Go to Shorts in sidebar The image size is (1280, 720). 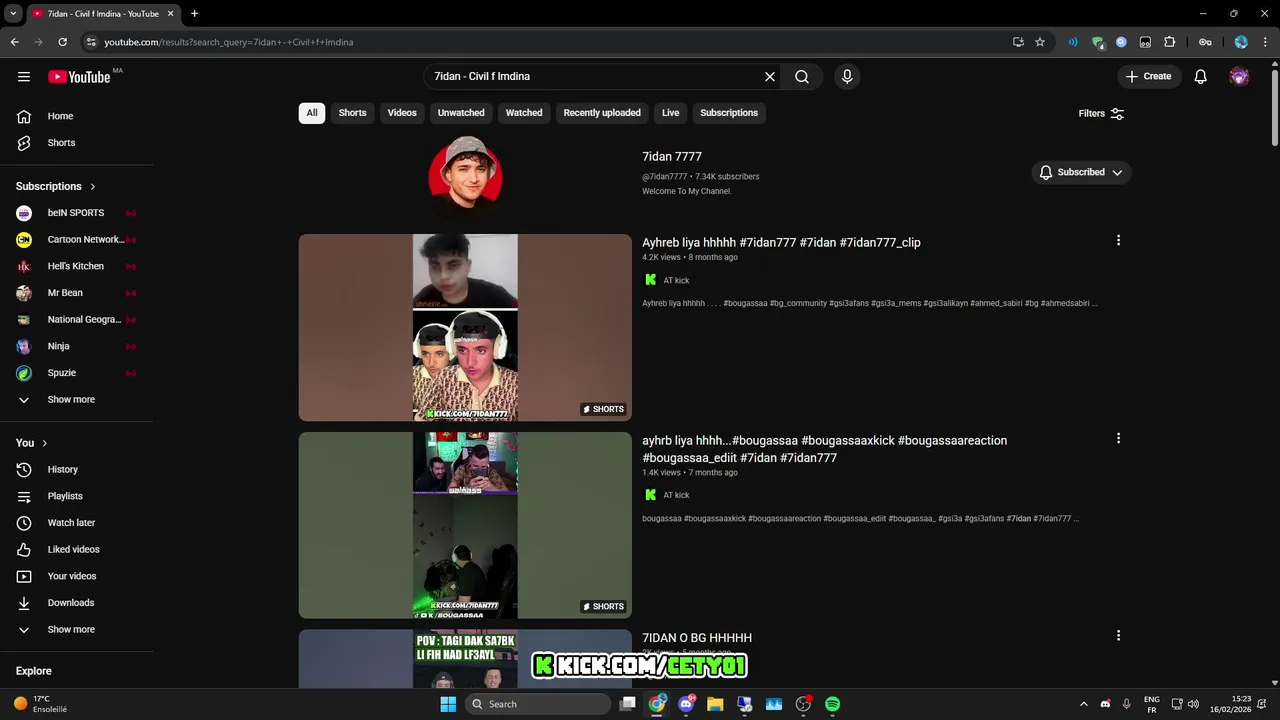tap(77, 143)
